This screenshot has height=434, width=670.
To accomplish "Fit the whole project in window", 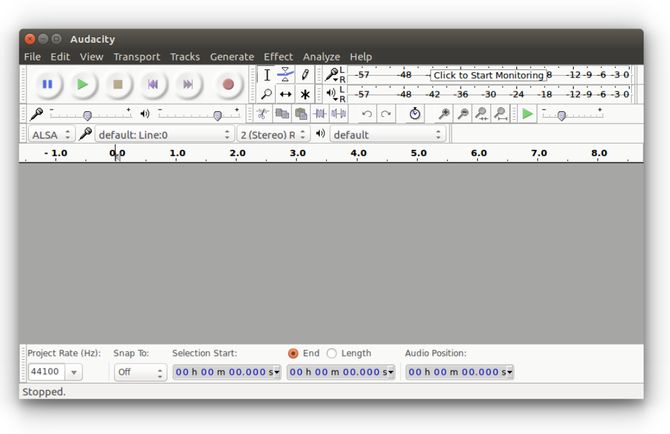I will (500, 114).
